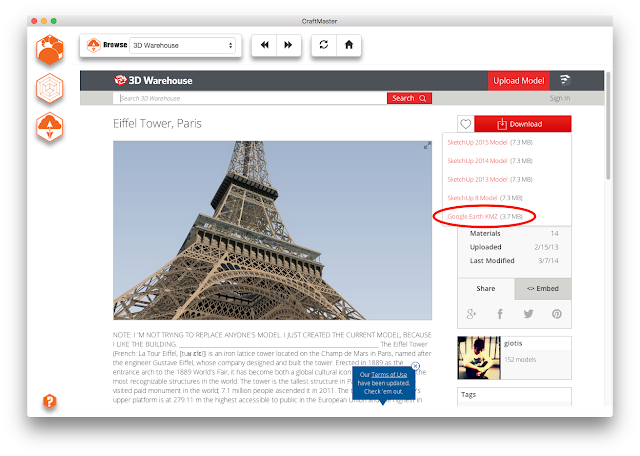Close the Terms of Use popup
This screenshot has height=456, width=640.
(415, 366)
